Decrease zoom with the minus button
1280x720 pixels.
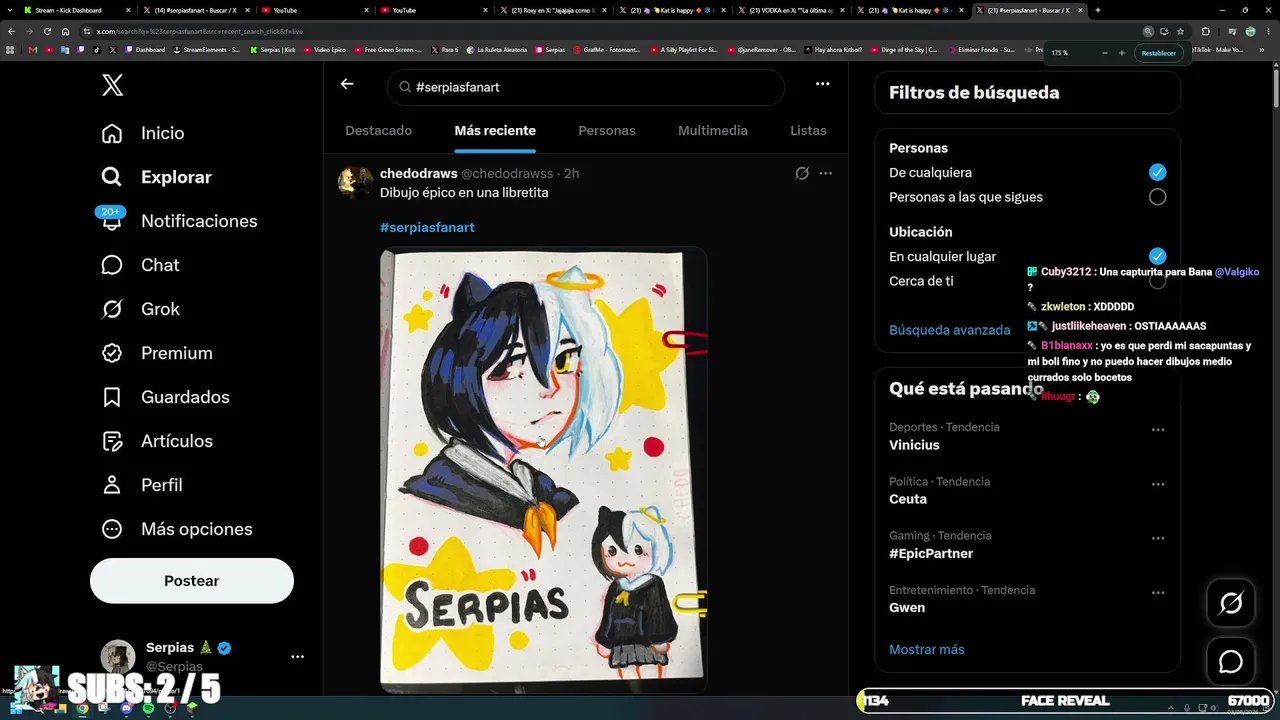1105,53
